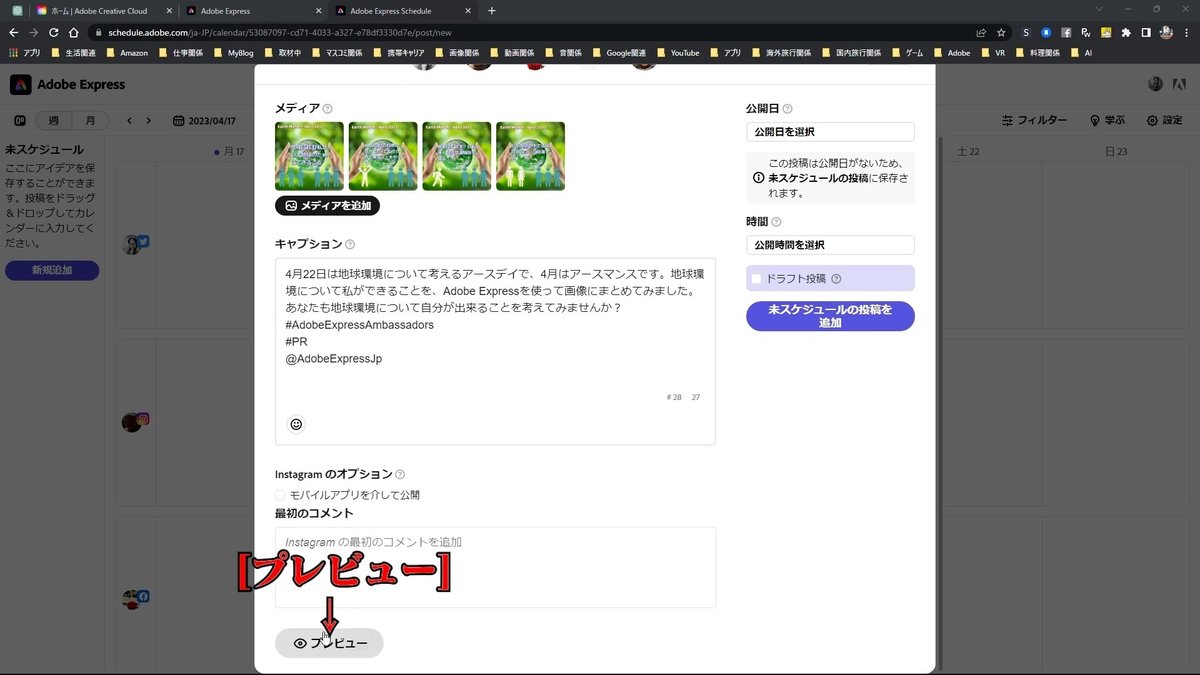Viewport: 1200px width, 675px height.
Task: Select the Facebook account avatar in sidebar
Action: click(x=135, y=599)
